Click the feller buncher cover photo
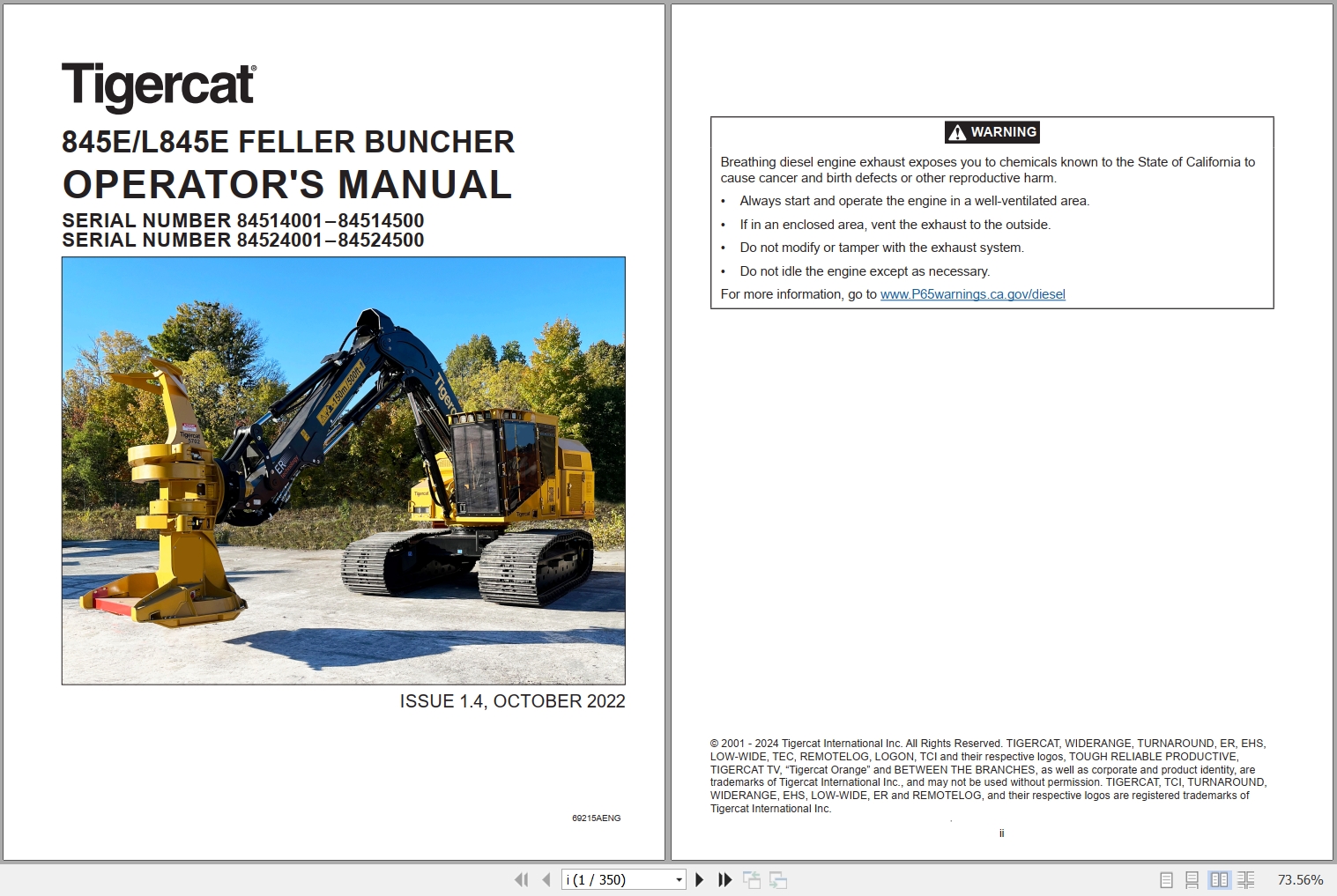Viewport: 1337px width, 896px height. click(343, 470)
